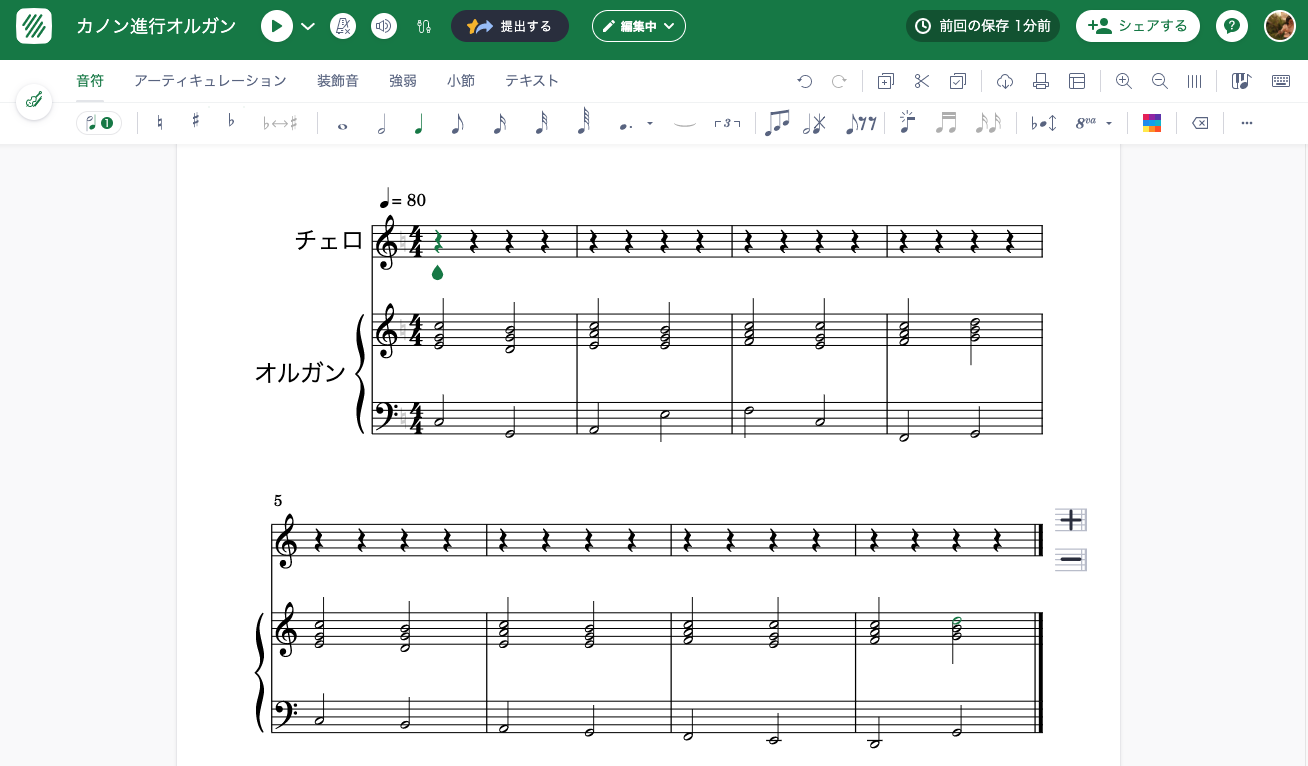Image resolution: width=1308 pixels, height=766 pixels.
Task: Toggle the metronome on or off
Action: click(x=343, y=26)
